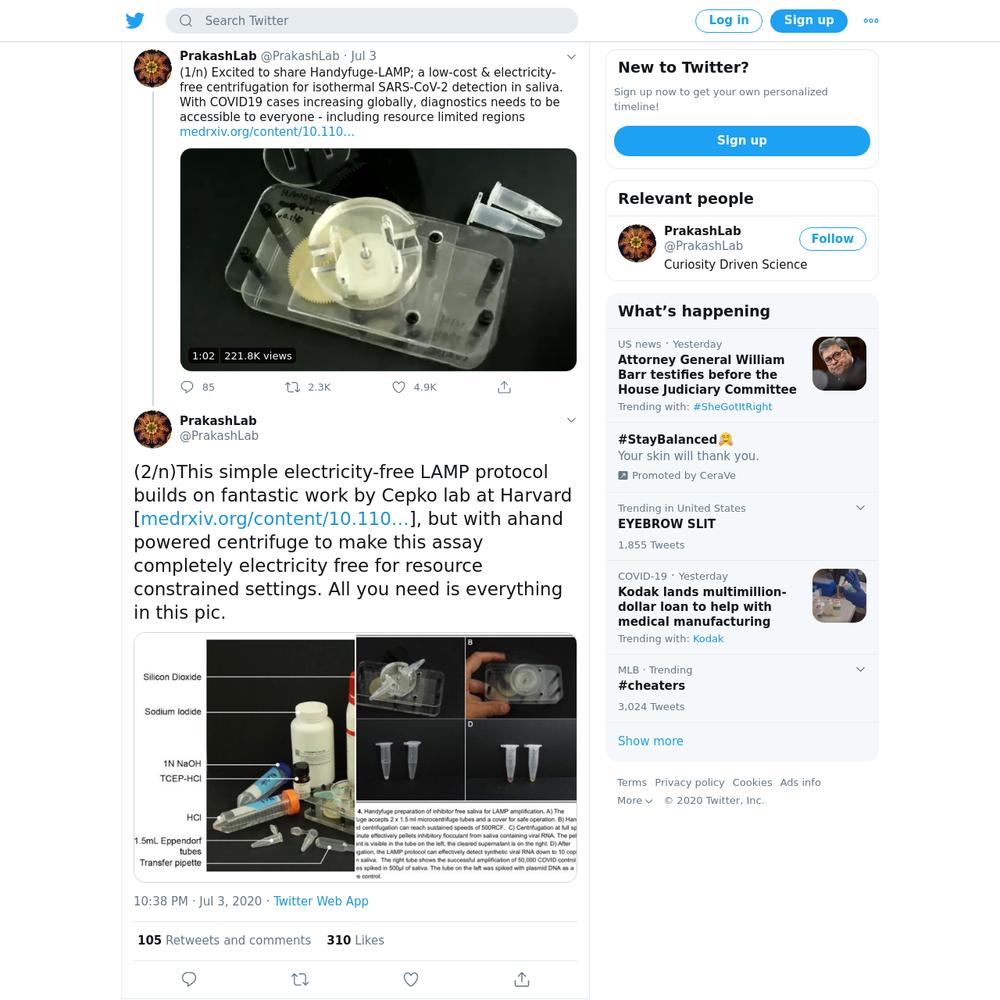Expand options for #cheaters trend
Screen dimensions: 1000x1000
(860, 669)
